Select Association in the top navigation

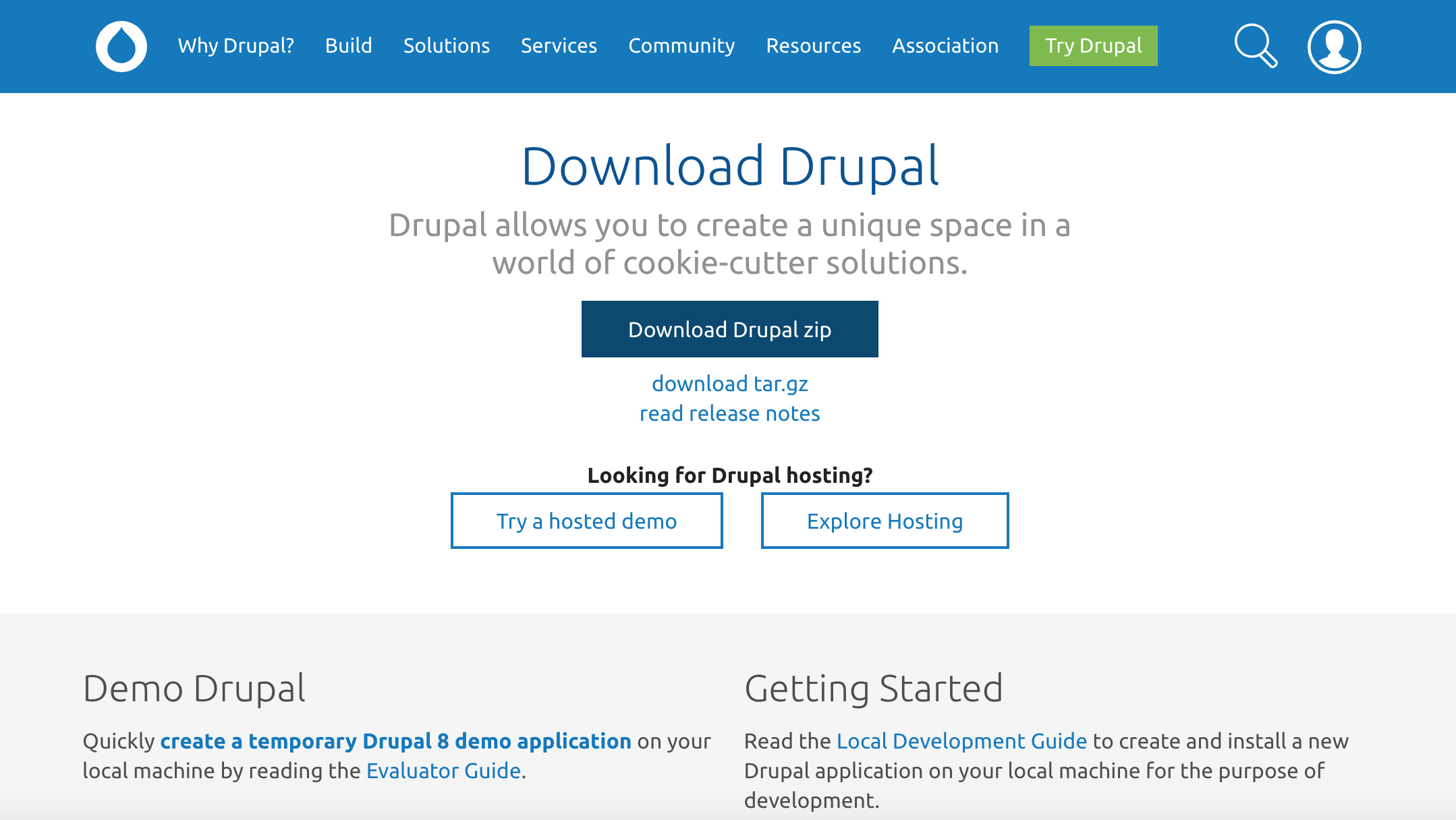pos(945,46)
